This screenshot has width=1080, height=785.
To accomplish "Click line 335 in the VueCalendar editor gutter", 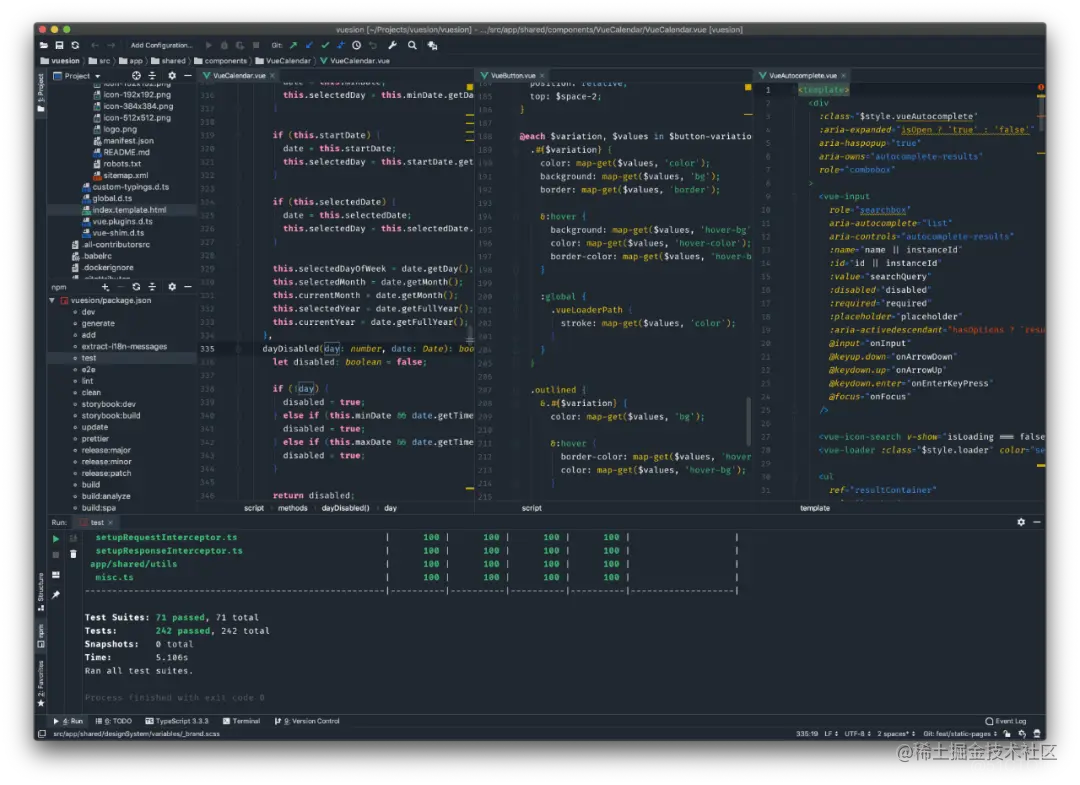I will click(207, 349).
